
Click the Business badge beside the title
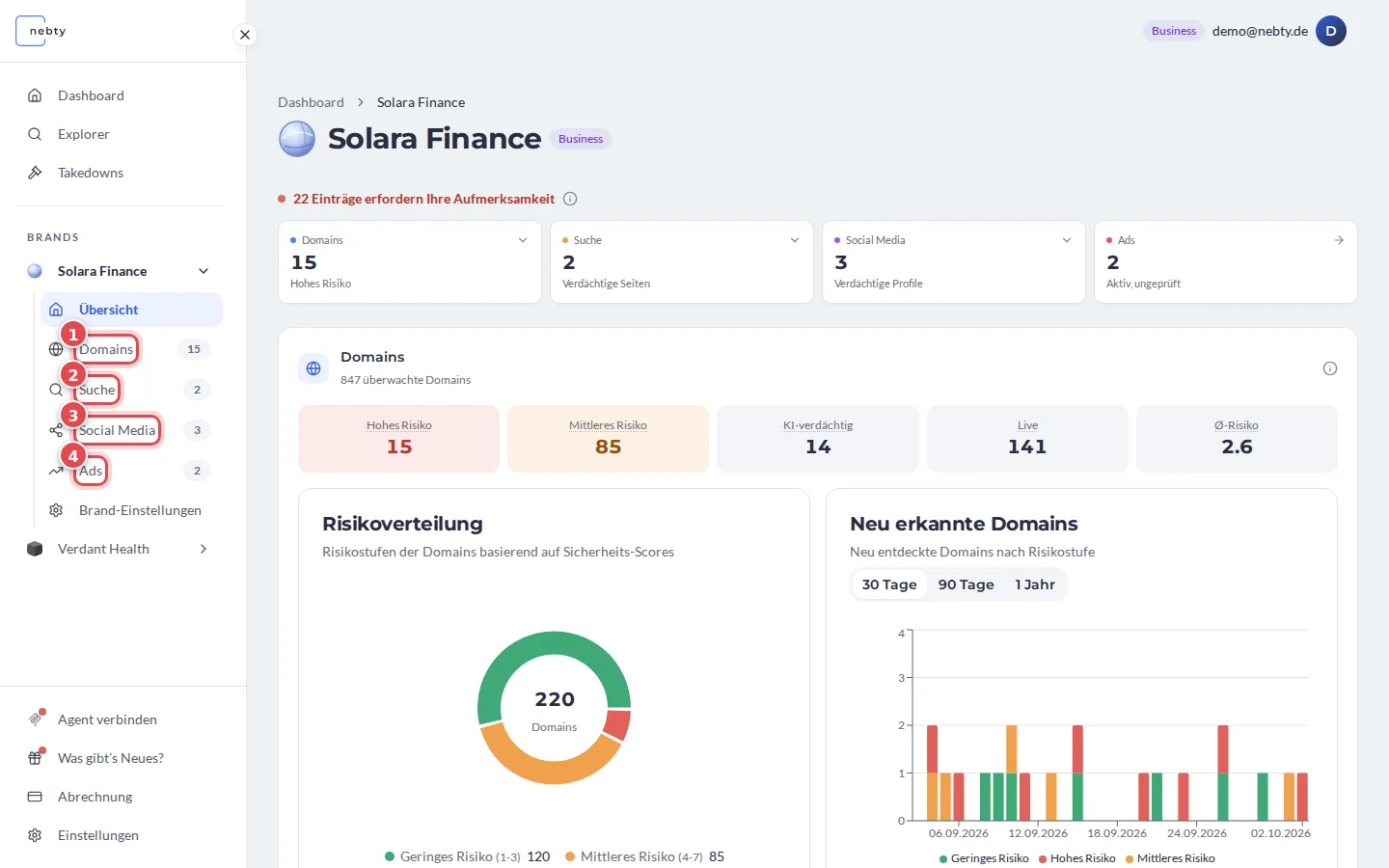click(x=581, y=139)
